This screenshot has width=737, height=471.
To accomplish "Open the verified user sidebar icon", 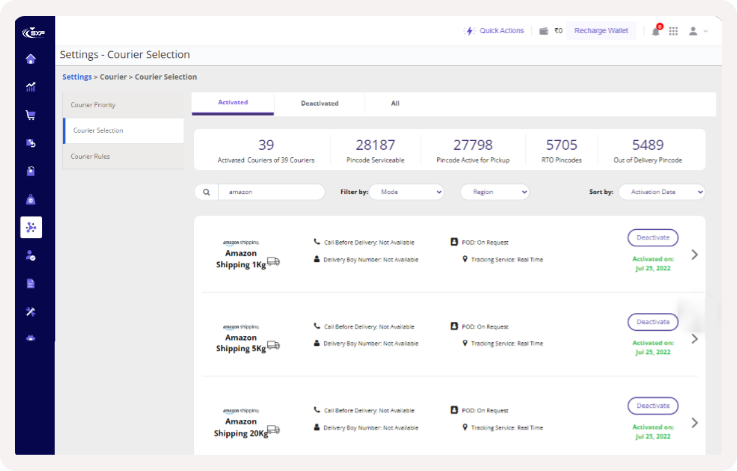I will coord(31,256).
